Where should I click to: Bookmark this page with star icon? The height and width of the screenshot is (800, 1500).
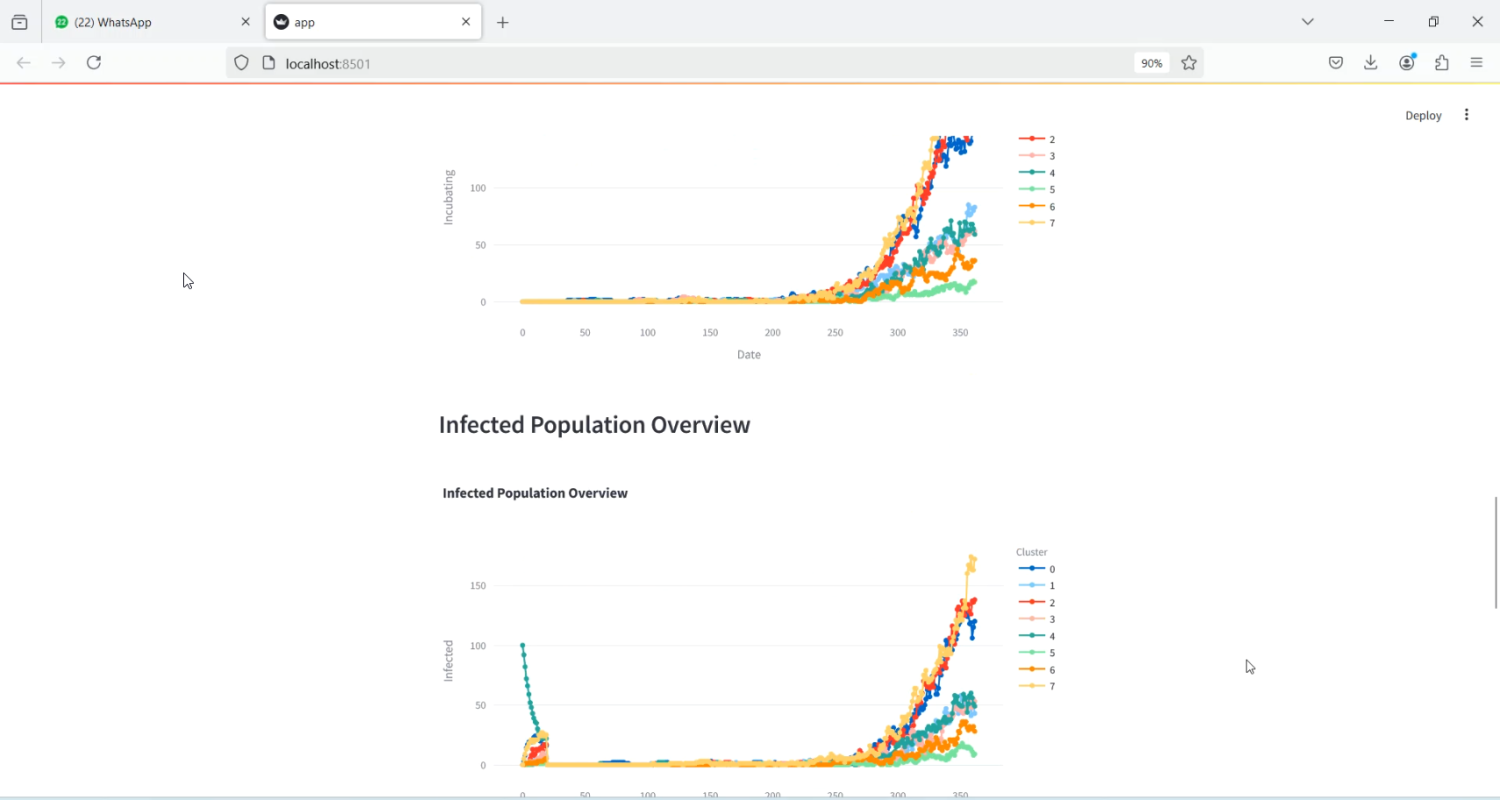[x=1189, y=63]
